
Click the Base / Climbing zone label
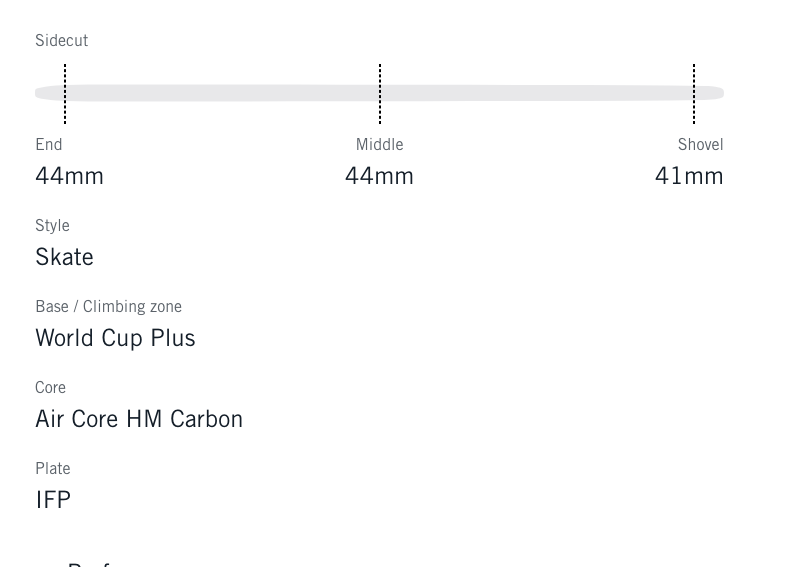[108, 307]
